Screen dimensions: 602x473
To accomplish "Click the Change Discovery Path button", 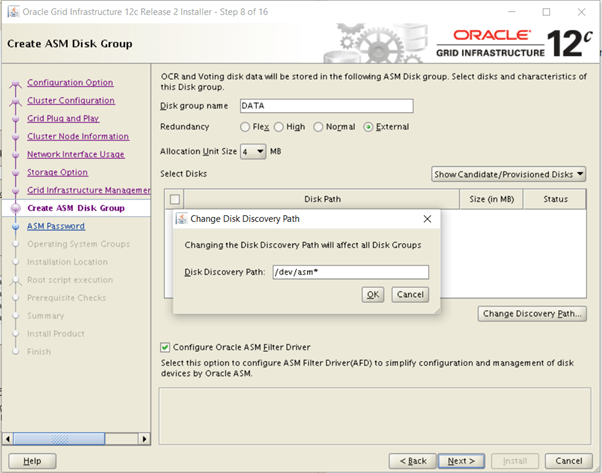I will [532, 314].
